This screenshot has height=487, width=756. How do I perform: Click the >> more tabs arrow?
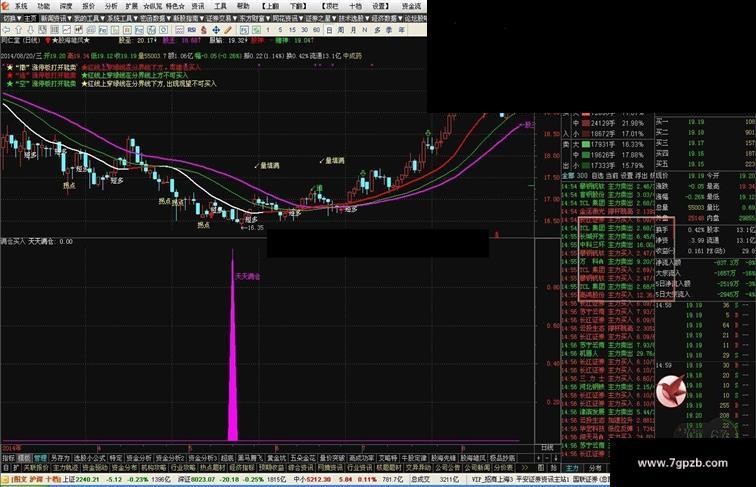click(525, 468)
